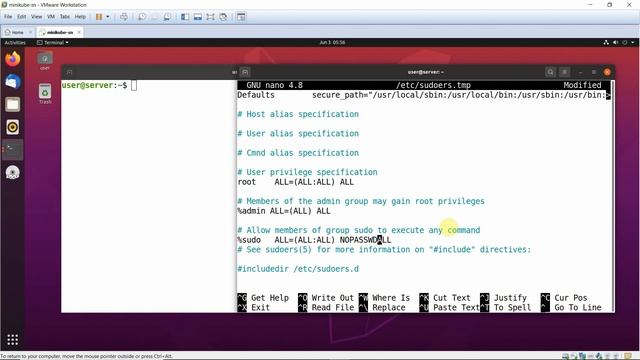Click the '# User alias specification' comment
640x360 pixels.
(298, 133)
